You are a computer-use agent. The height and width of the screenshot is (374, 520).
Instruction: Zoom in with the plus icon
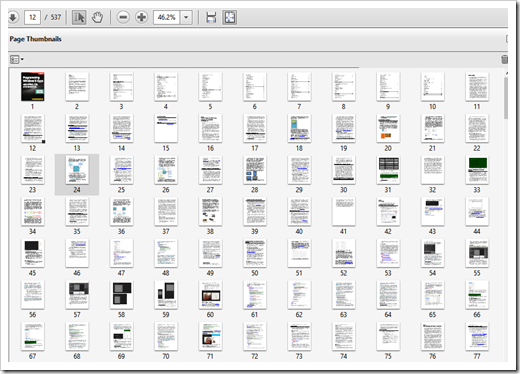(142, 17)
